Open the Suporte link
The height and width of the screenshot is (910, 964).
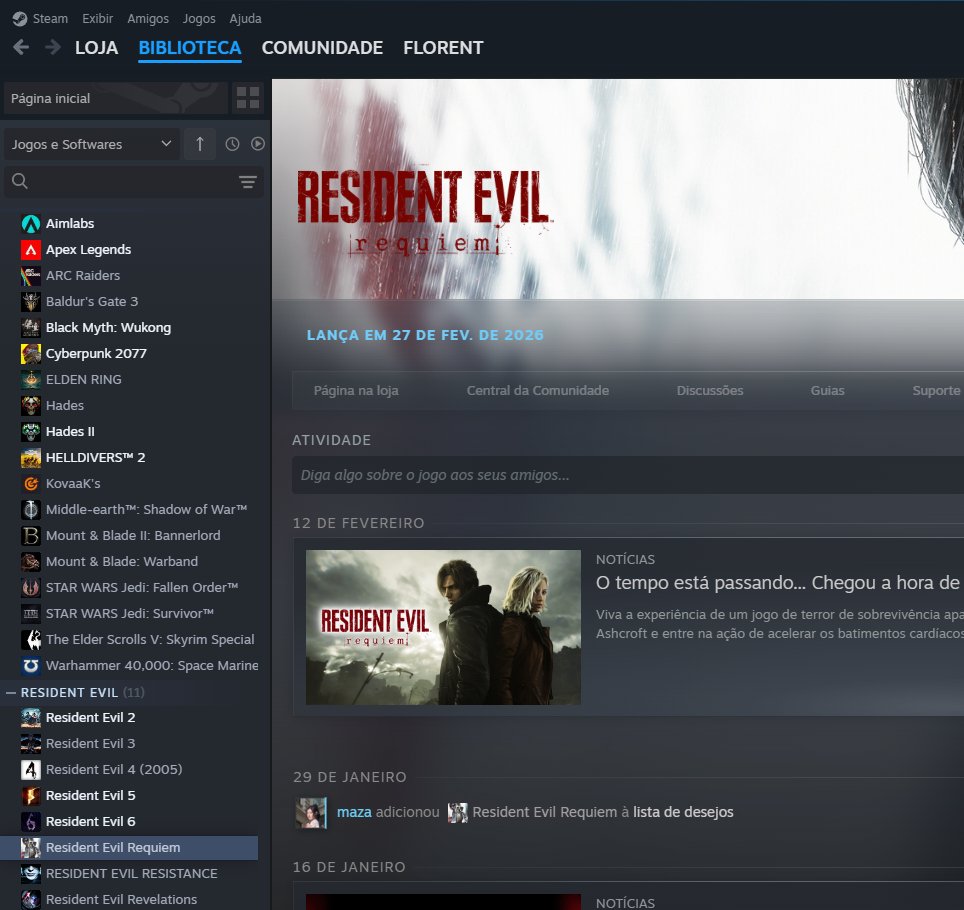click(x=936, y=390)
